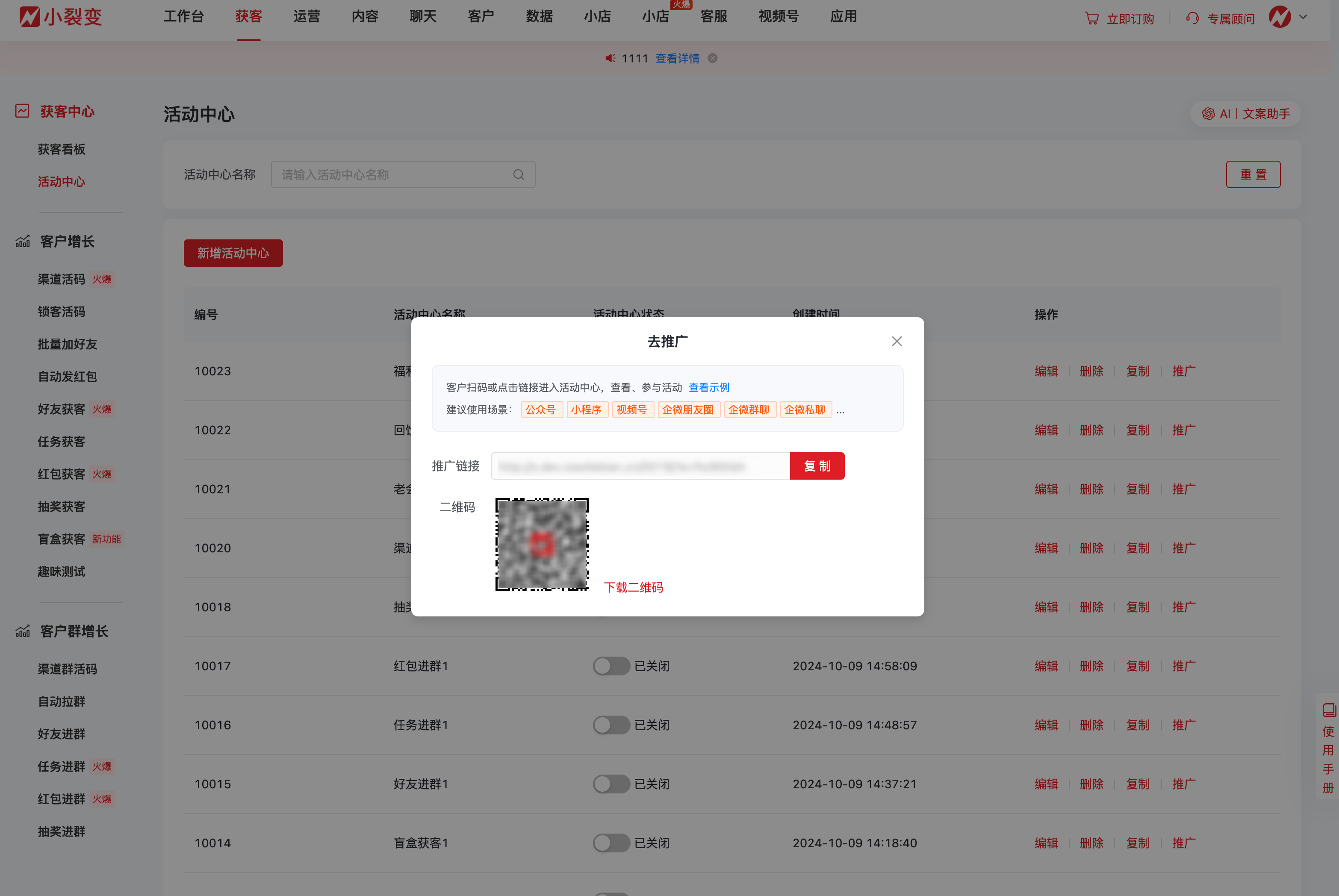1339x896 pixels.
Task: Click 编辑 for row 10023
Action: coord(1046,371)
